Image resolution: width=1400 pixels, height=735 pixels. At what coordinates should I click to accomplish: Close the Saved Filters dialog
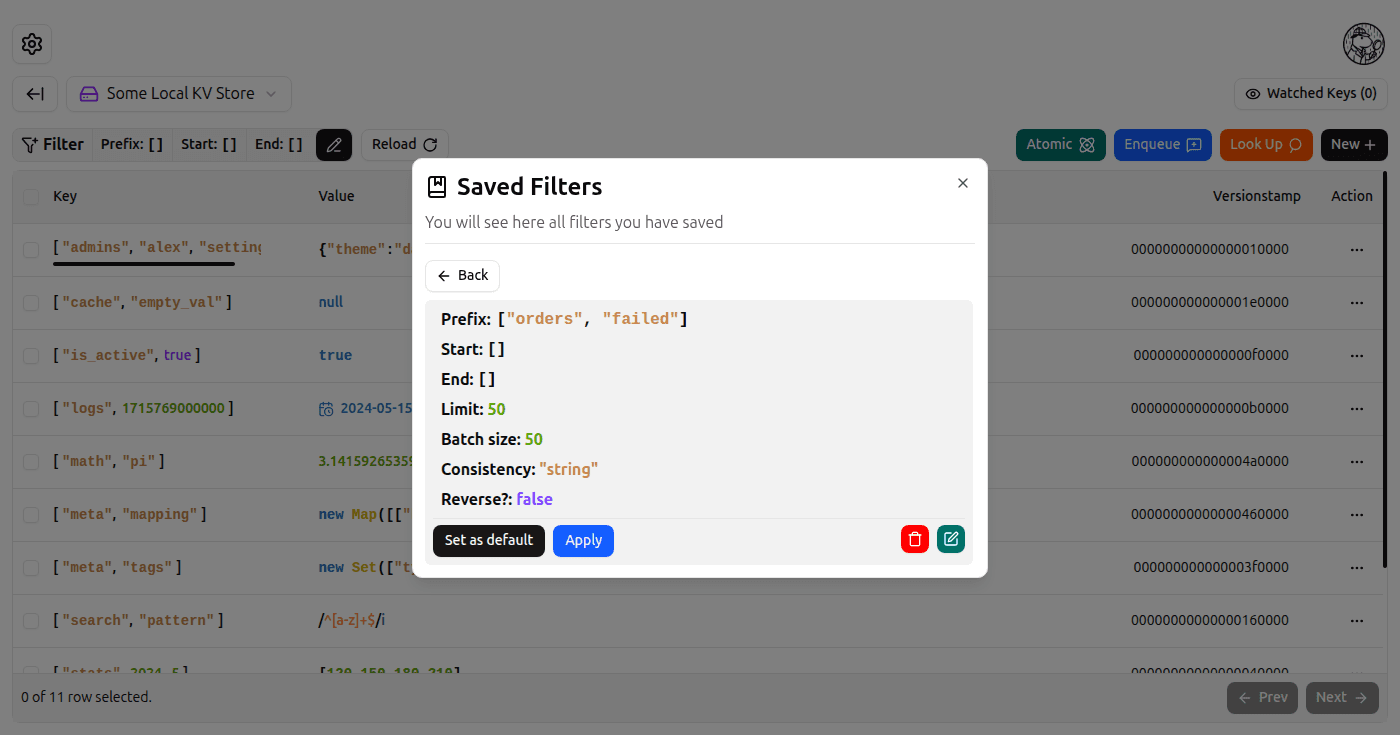click(x=963, y=183)
